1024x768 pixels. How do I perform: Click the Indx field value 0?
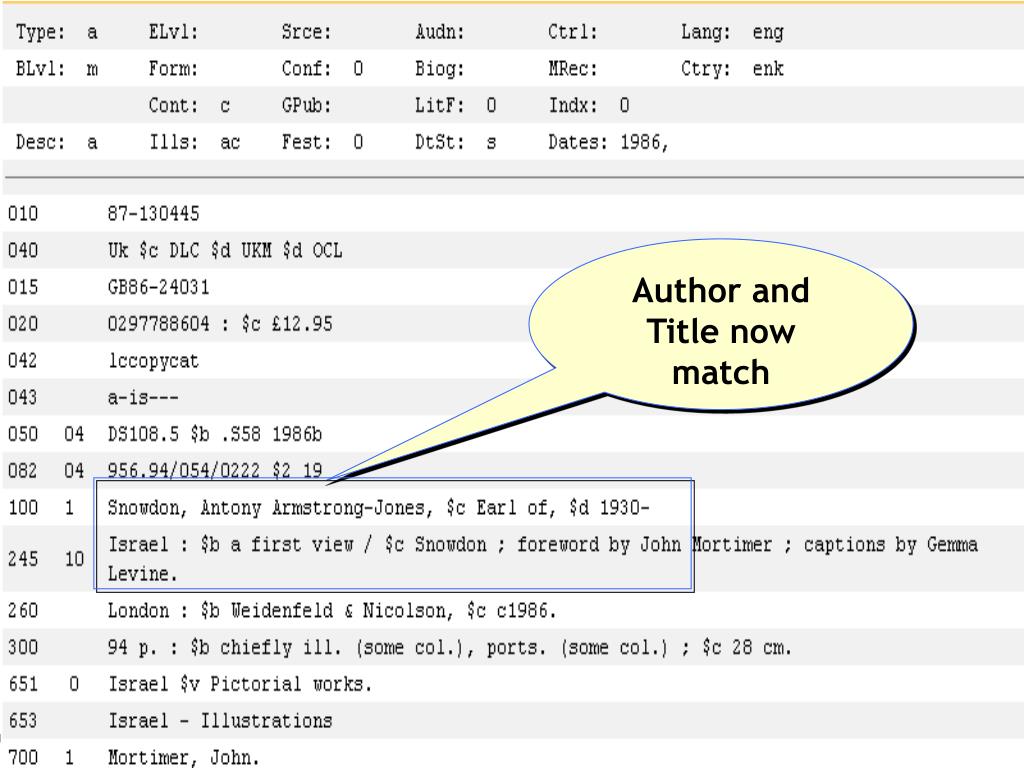pos(624,105)
